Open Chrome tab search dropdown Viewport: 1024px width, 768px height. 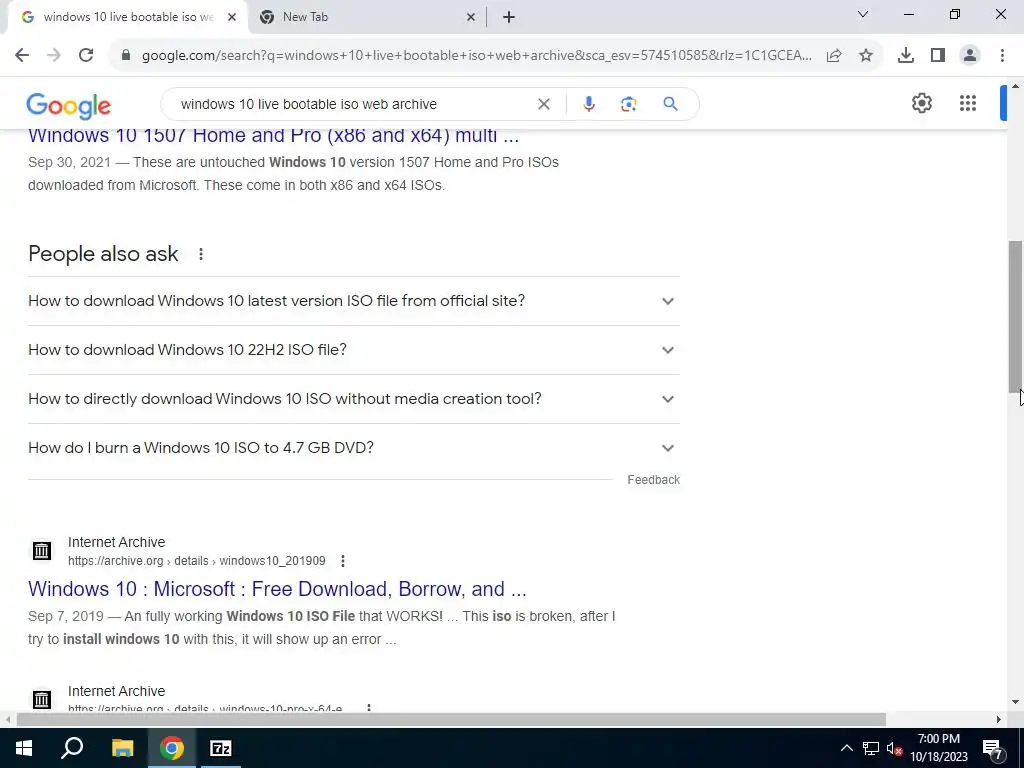(863, 14)
